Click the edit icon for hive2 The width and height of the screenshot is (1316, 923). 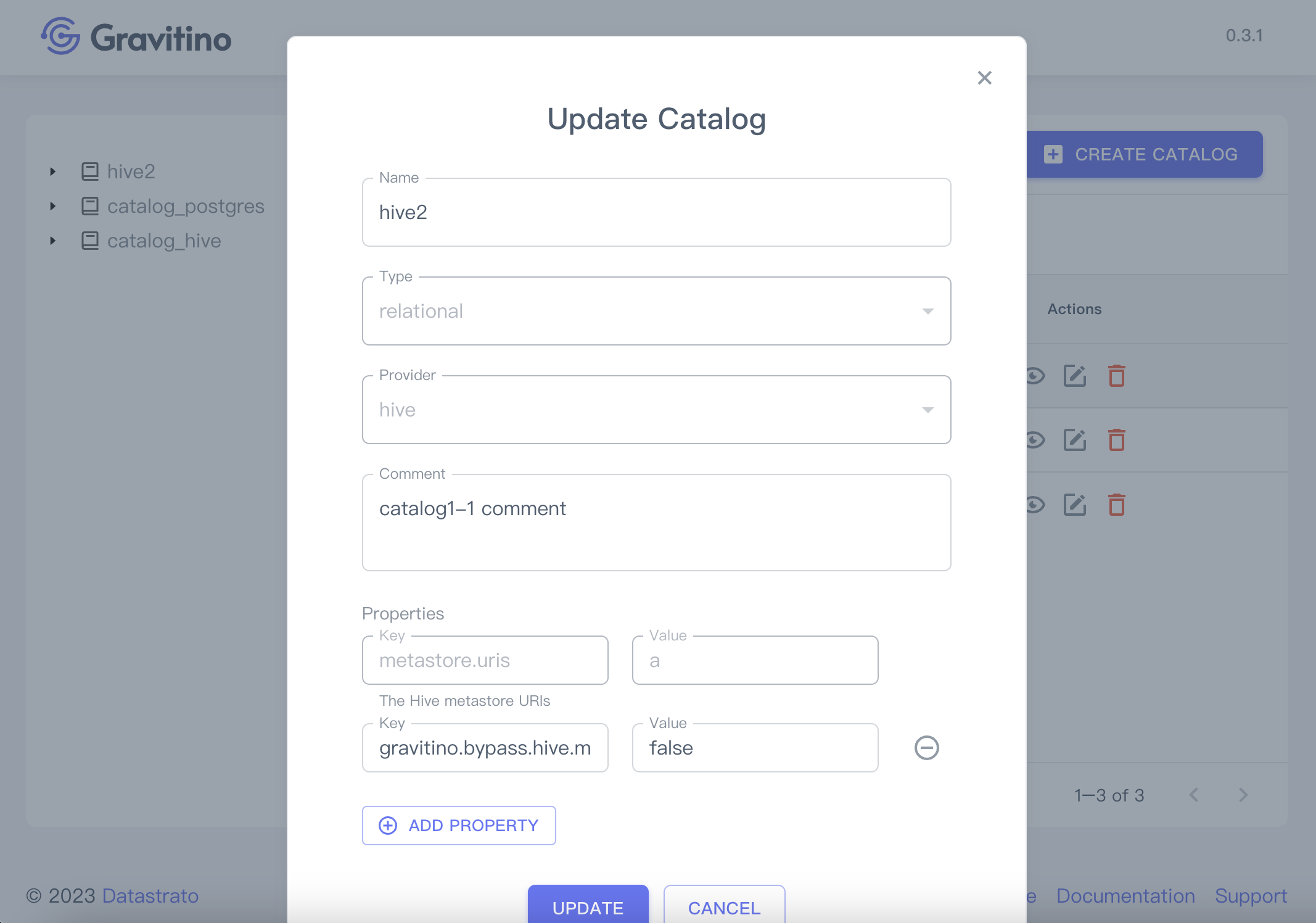point(1075,375)
